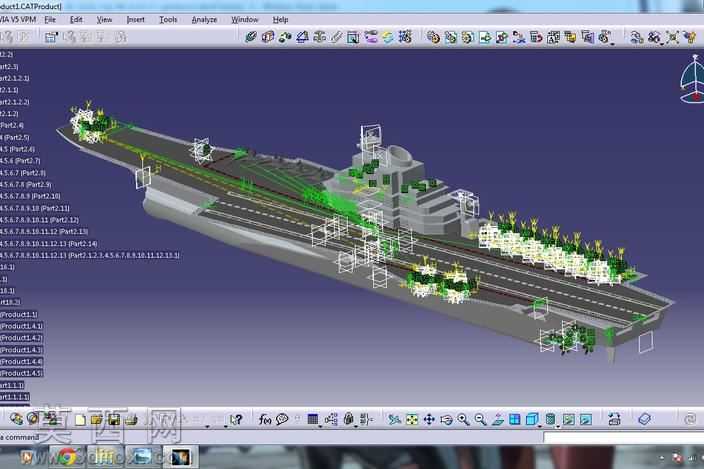Insert a new Component
Screen dimensions: 704x469
(x=433, y=37)
